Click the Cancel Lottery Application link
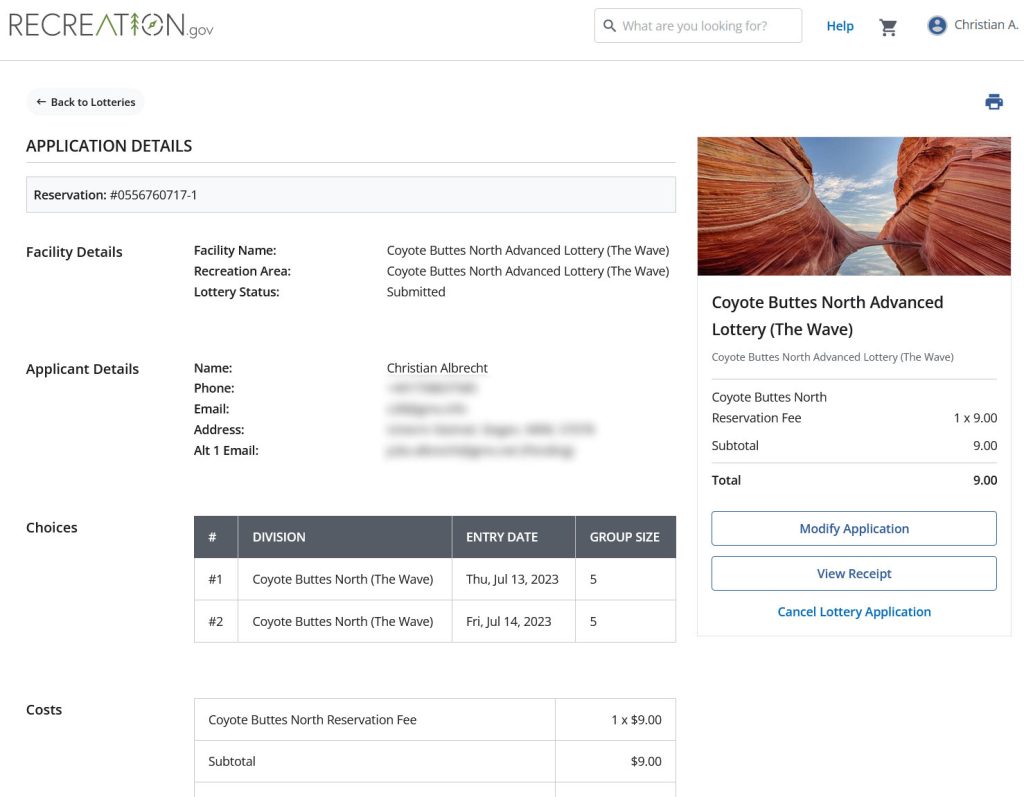The width and height of the screenshot is (1024, 797). [x=854, y=612]
